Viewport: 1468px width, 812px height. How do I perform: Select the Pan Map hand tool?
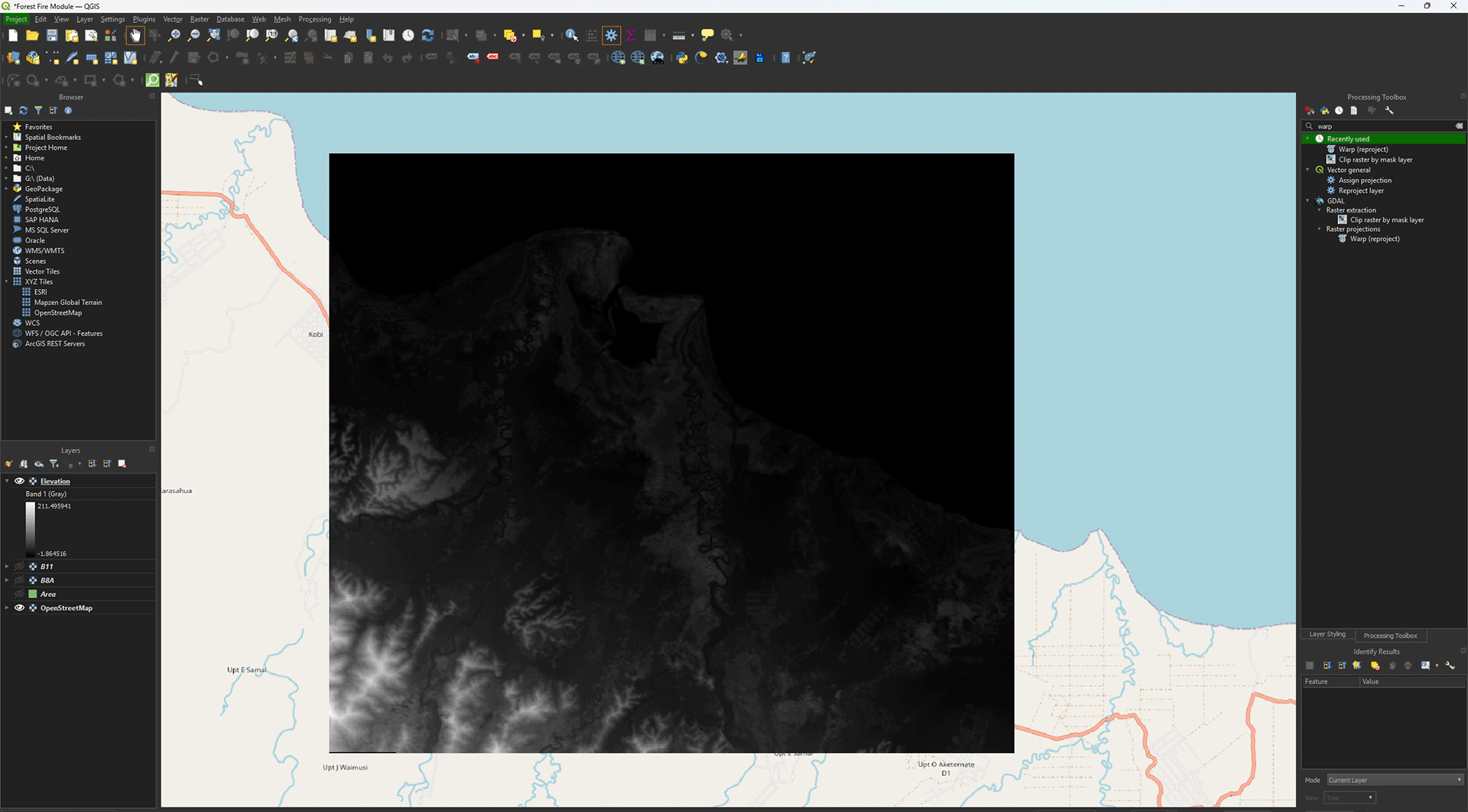(135, 35)
